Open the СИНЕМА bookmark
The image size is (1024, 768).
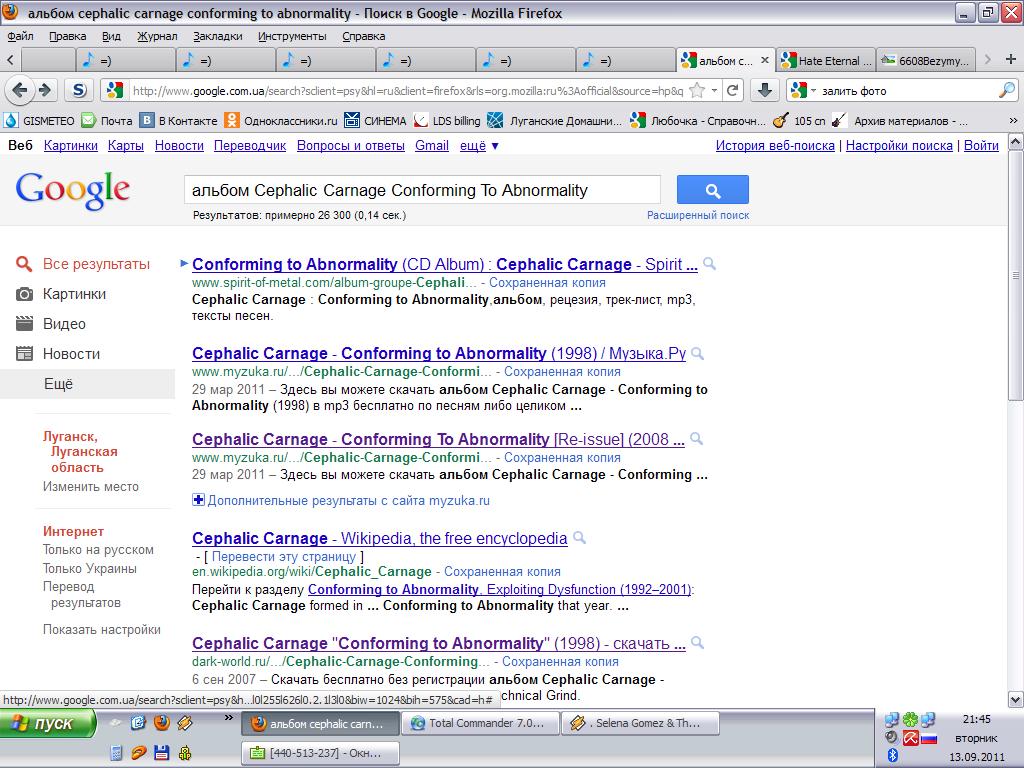376,121
